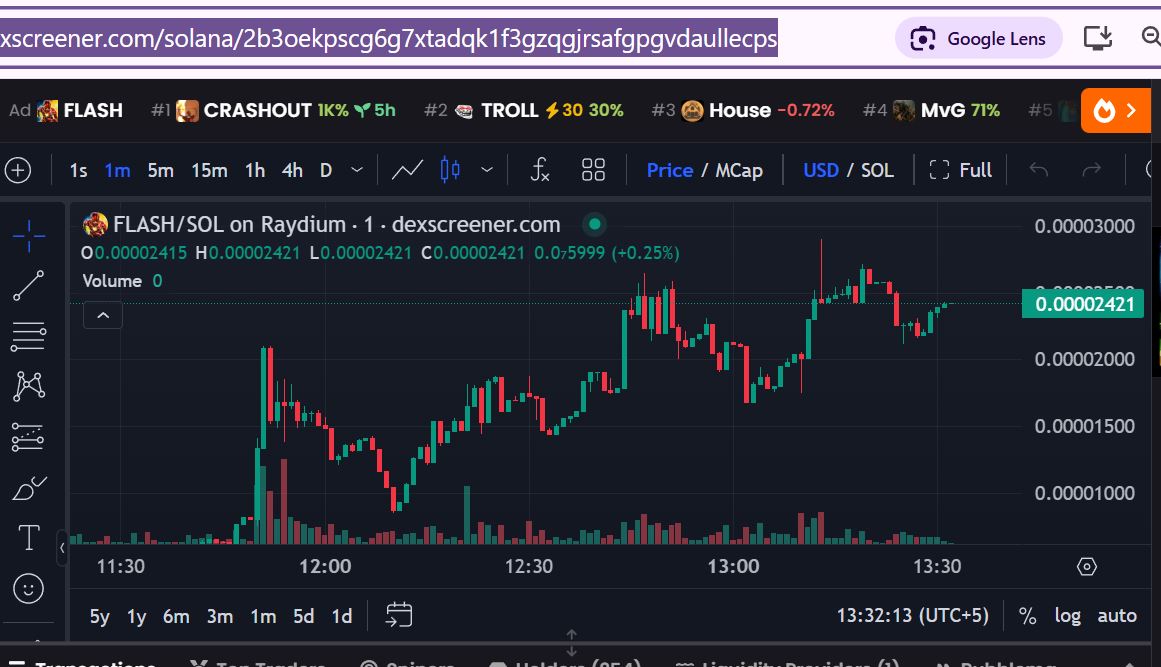
Task: Select the forecasting and measurement tool
Action: tap(28, 437)
